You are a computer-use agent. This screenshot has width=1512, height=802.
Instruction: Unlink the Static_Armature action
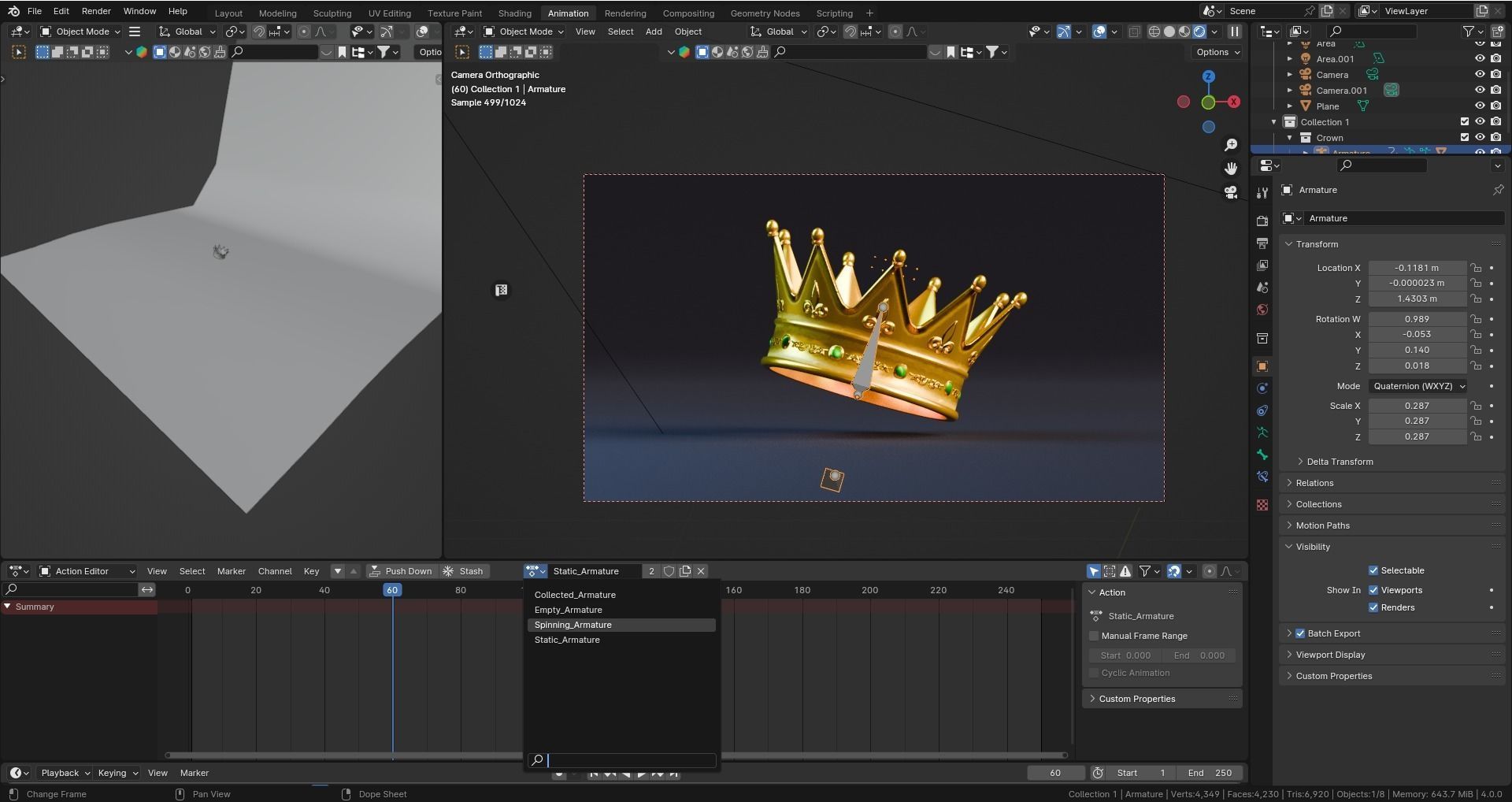[x=701, y=571]
